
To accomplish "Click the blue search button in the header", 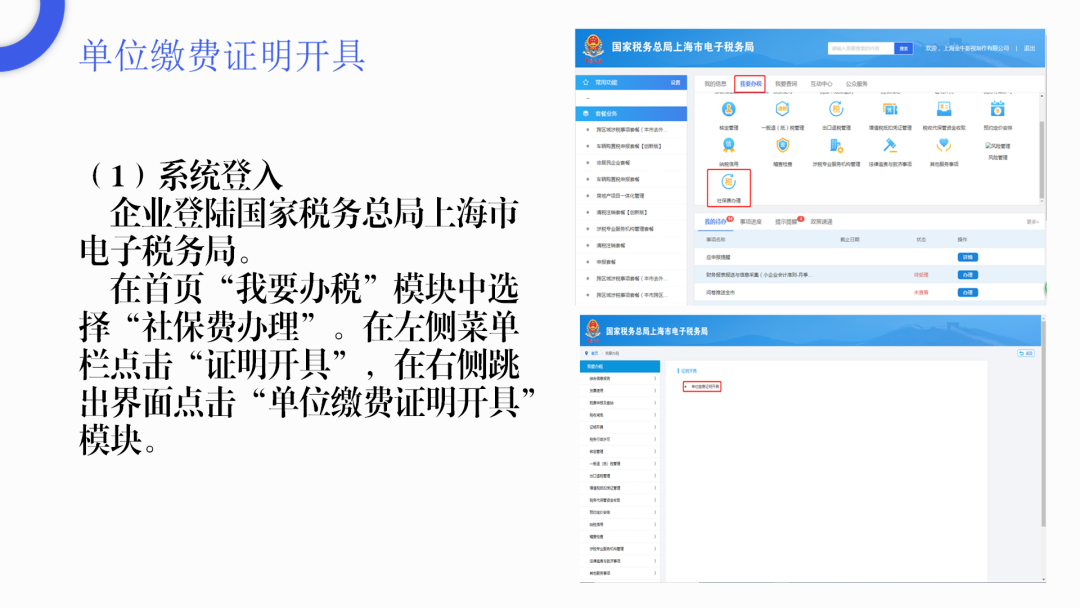I will pyautogui.click(x=904, y=48).
